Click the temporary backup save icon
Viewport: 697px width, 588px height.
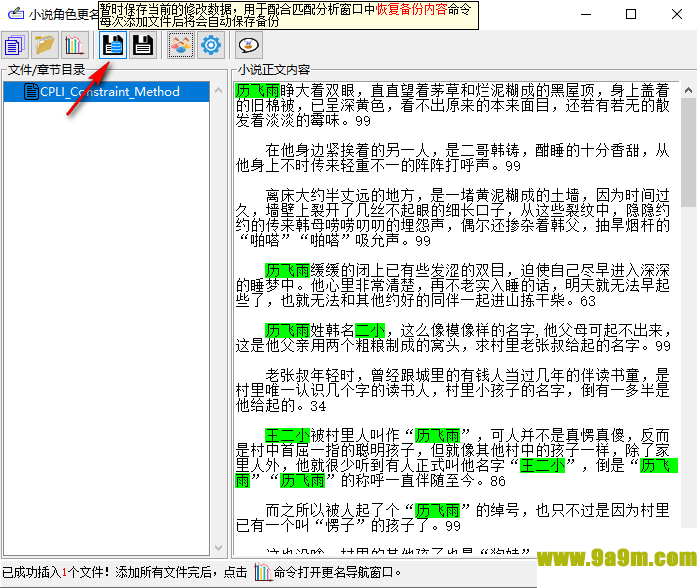click(x=113, y=45)
